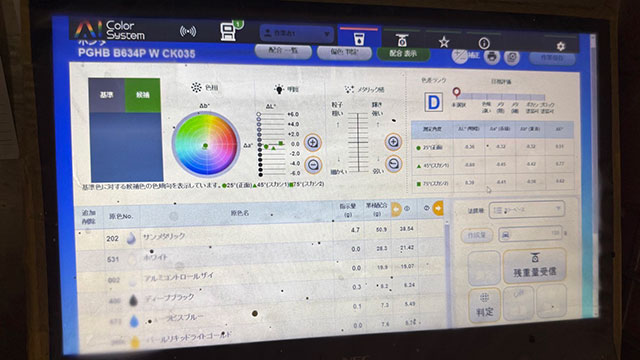Click the 残重量受信 button

tap(534, 266)
